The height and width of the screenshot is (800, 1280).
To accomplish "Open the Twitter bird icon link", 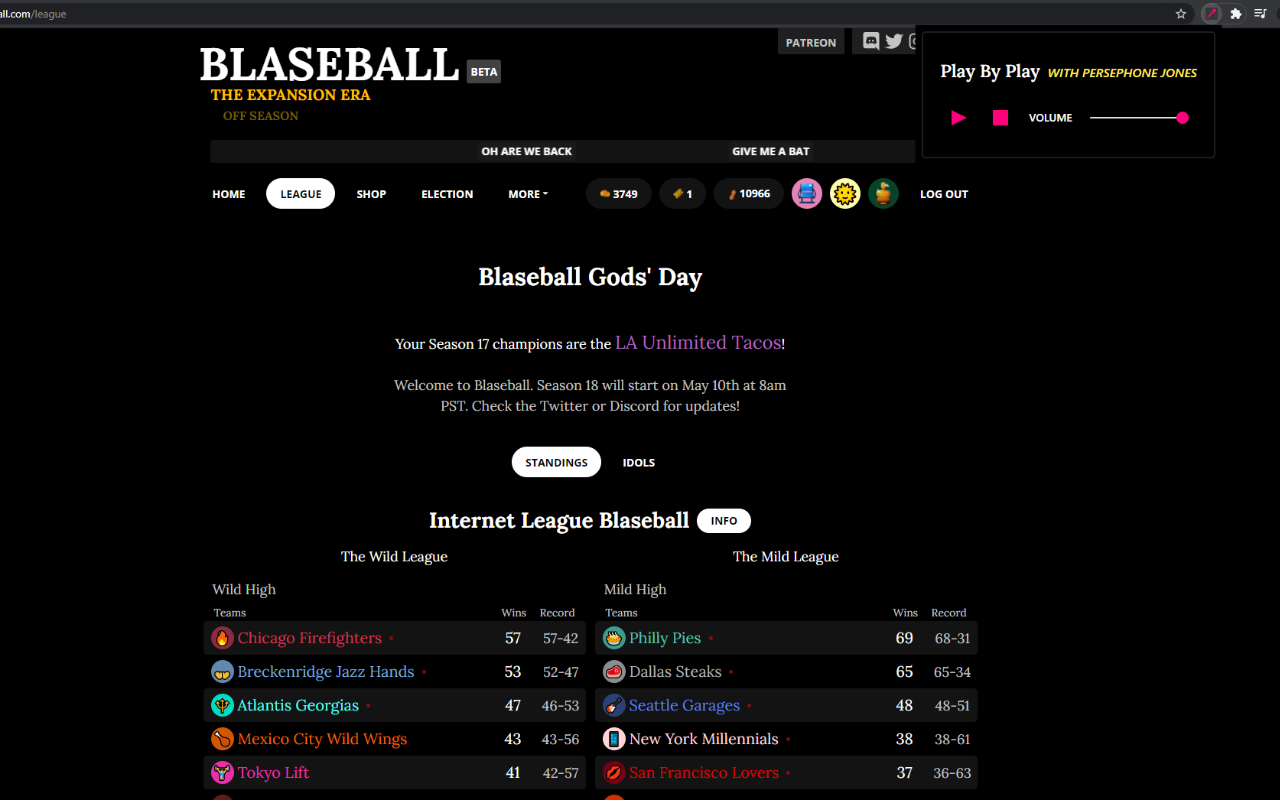I will 894,41.
